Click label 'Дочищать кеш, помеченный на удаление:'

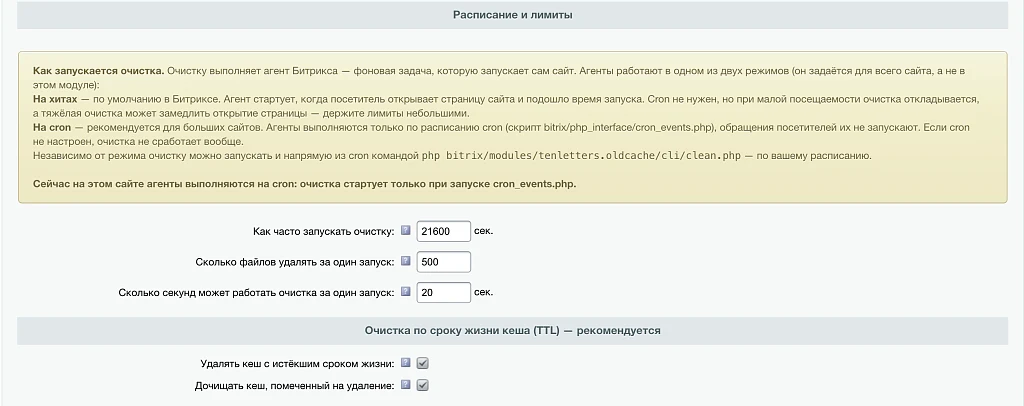click(x=295, y=386)
